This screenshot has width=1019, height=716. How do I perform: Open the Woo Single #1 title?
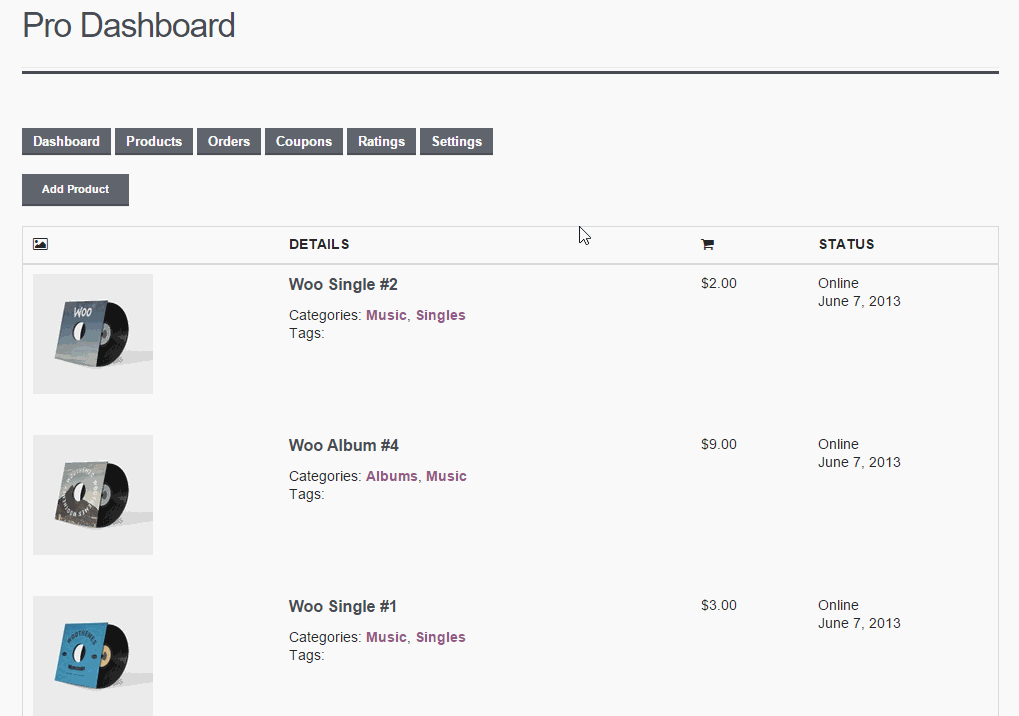coord(342,607)
